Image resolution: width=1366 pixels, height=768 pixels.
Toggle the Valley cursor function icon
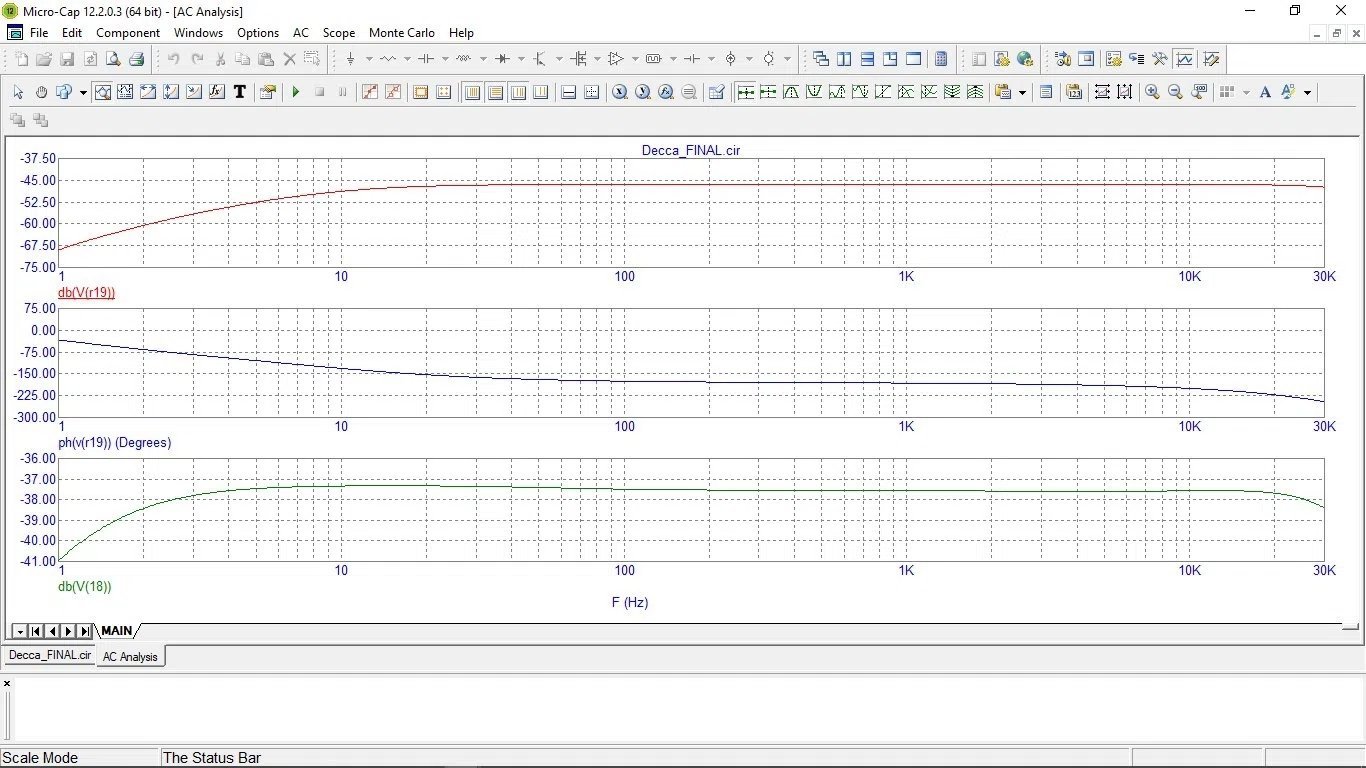[x=814, y=92]
